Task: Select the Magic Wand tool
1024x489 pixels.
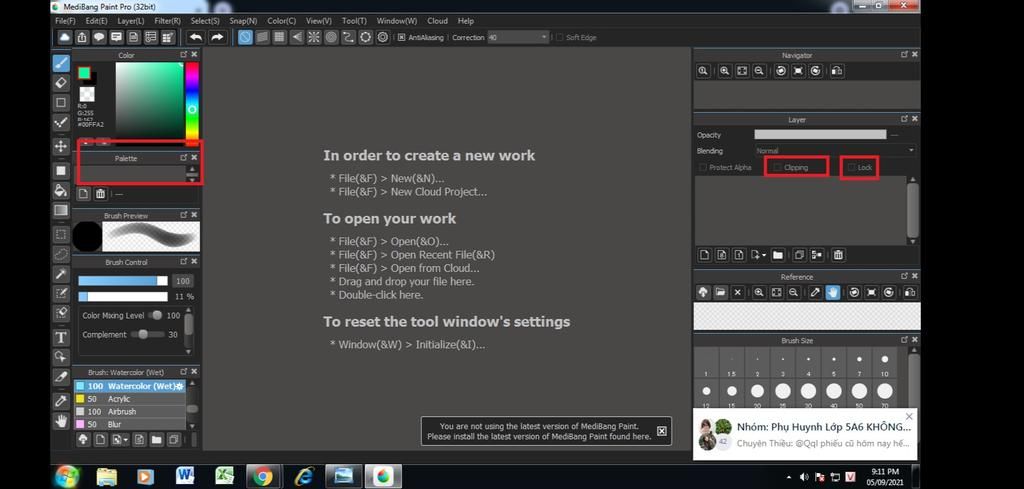Action: pos(61,274)
